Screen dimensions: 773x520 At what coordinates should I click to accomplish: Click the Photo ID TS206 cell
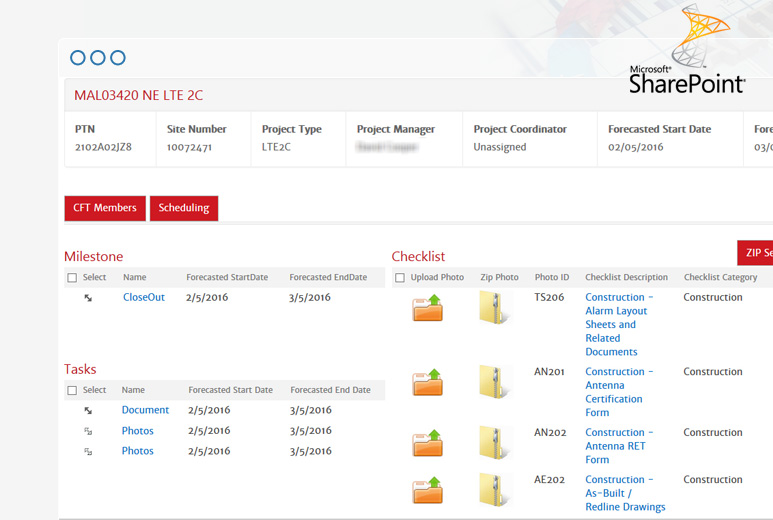pos(549,297)
